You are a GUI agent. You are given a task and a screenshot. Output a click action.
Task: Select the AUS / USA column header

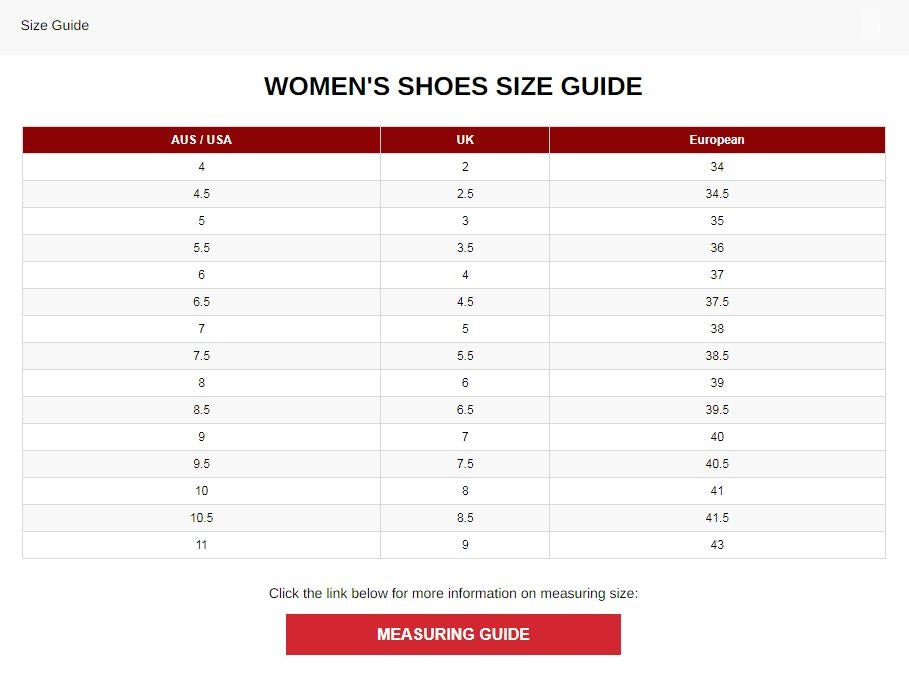200,140
